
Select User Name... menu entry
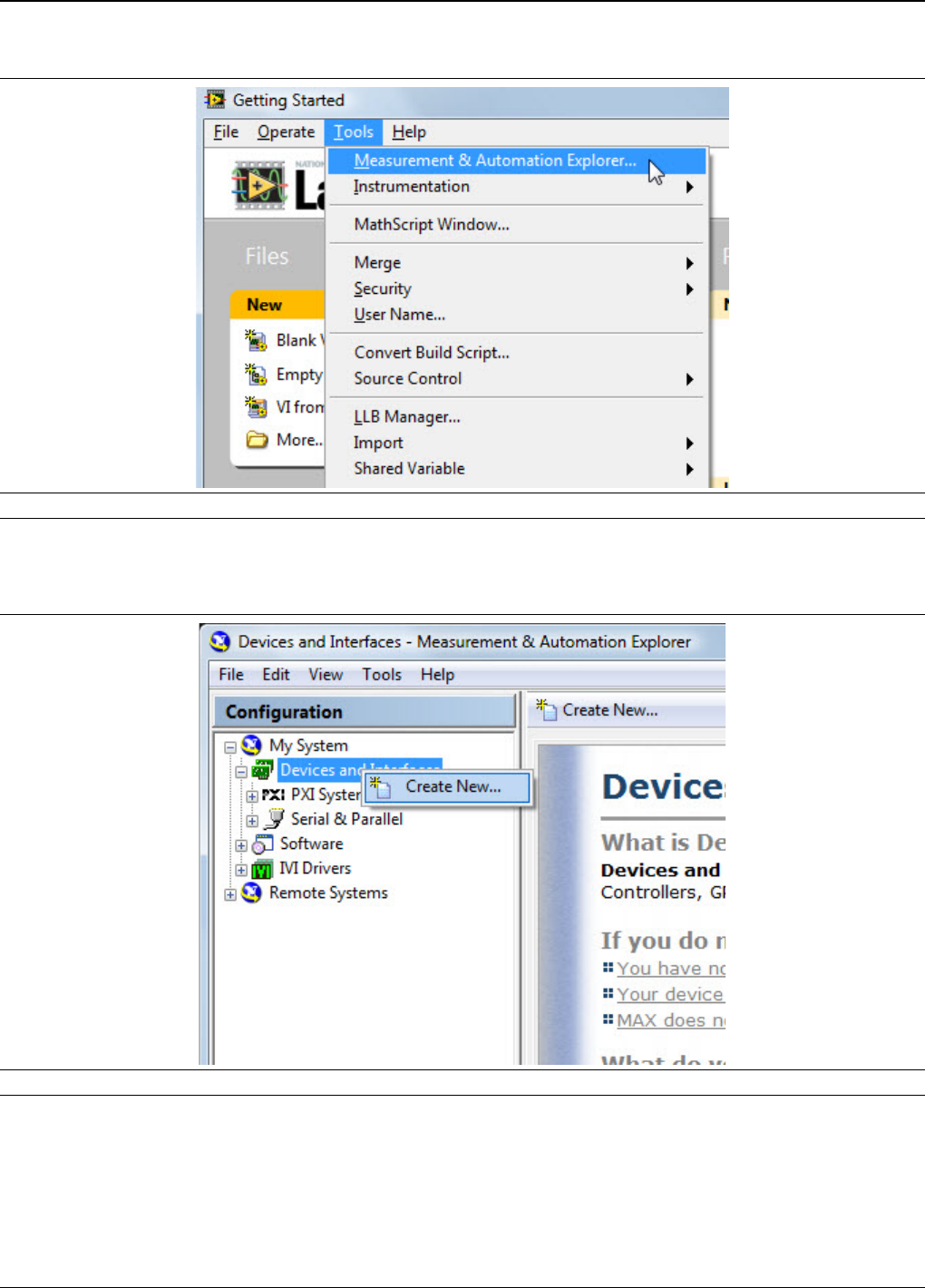516,315
